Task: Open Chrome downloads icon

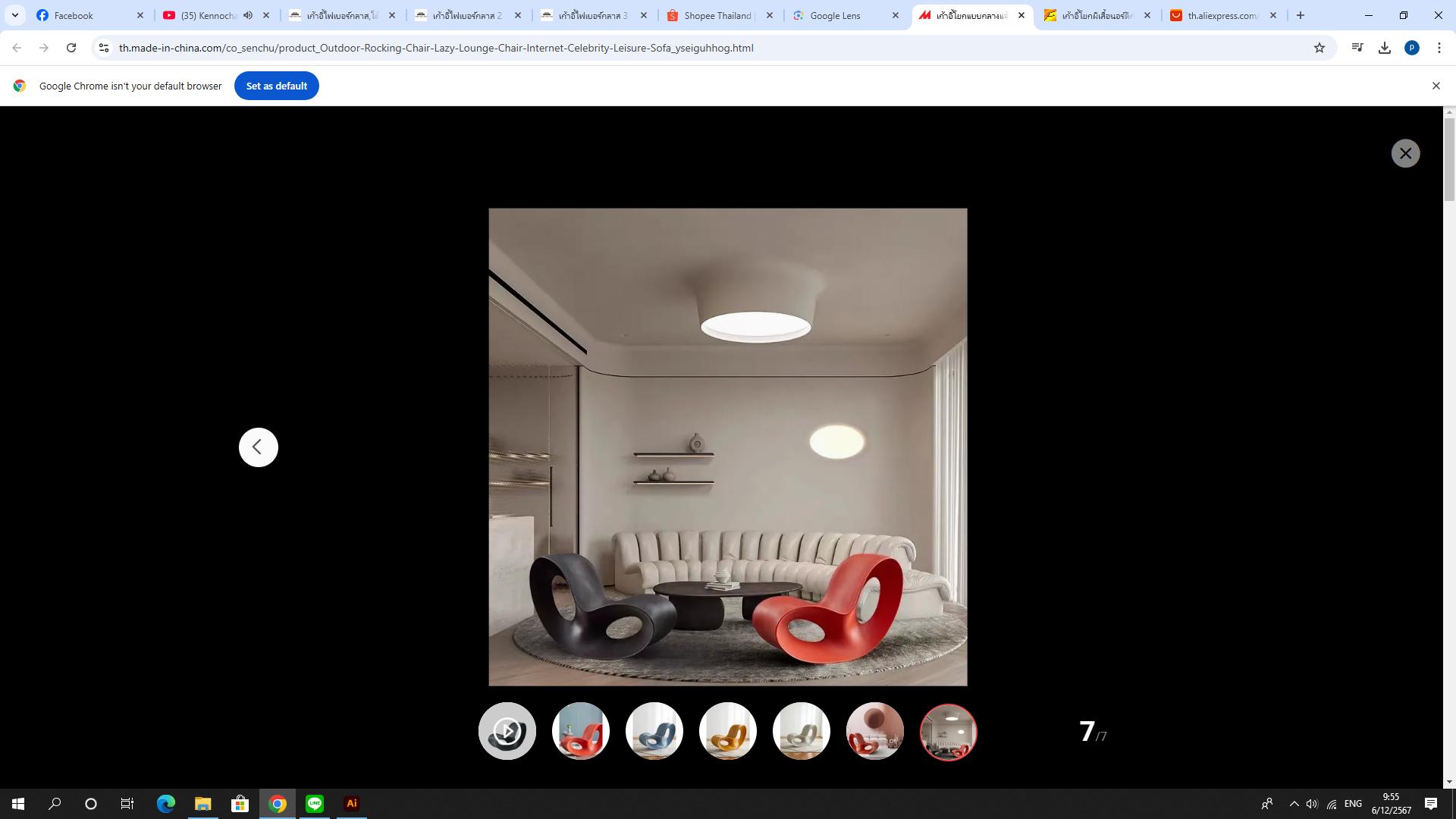Action: (1385, 48)
